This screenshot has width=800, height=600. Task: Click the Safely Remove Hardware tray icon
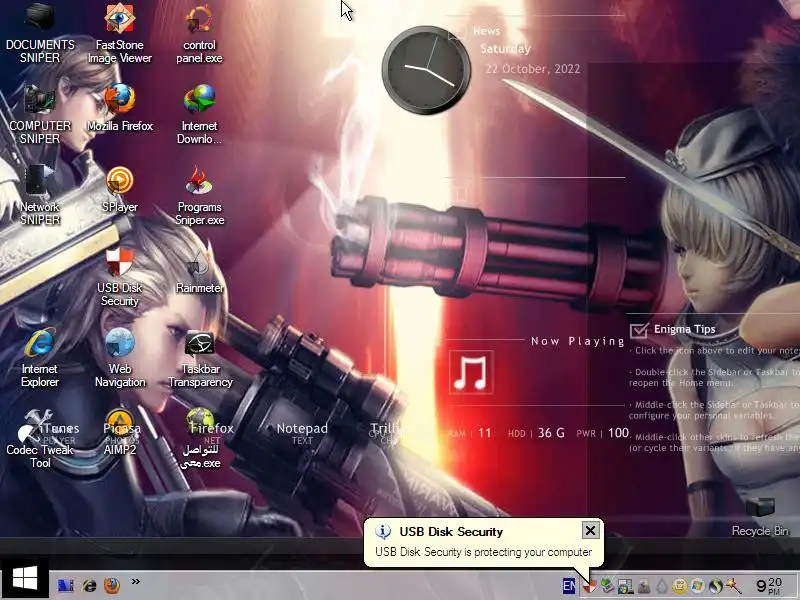(607, 586)
